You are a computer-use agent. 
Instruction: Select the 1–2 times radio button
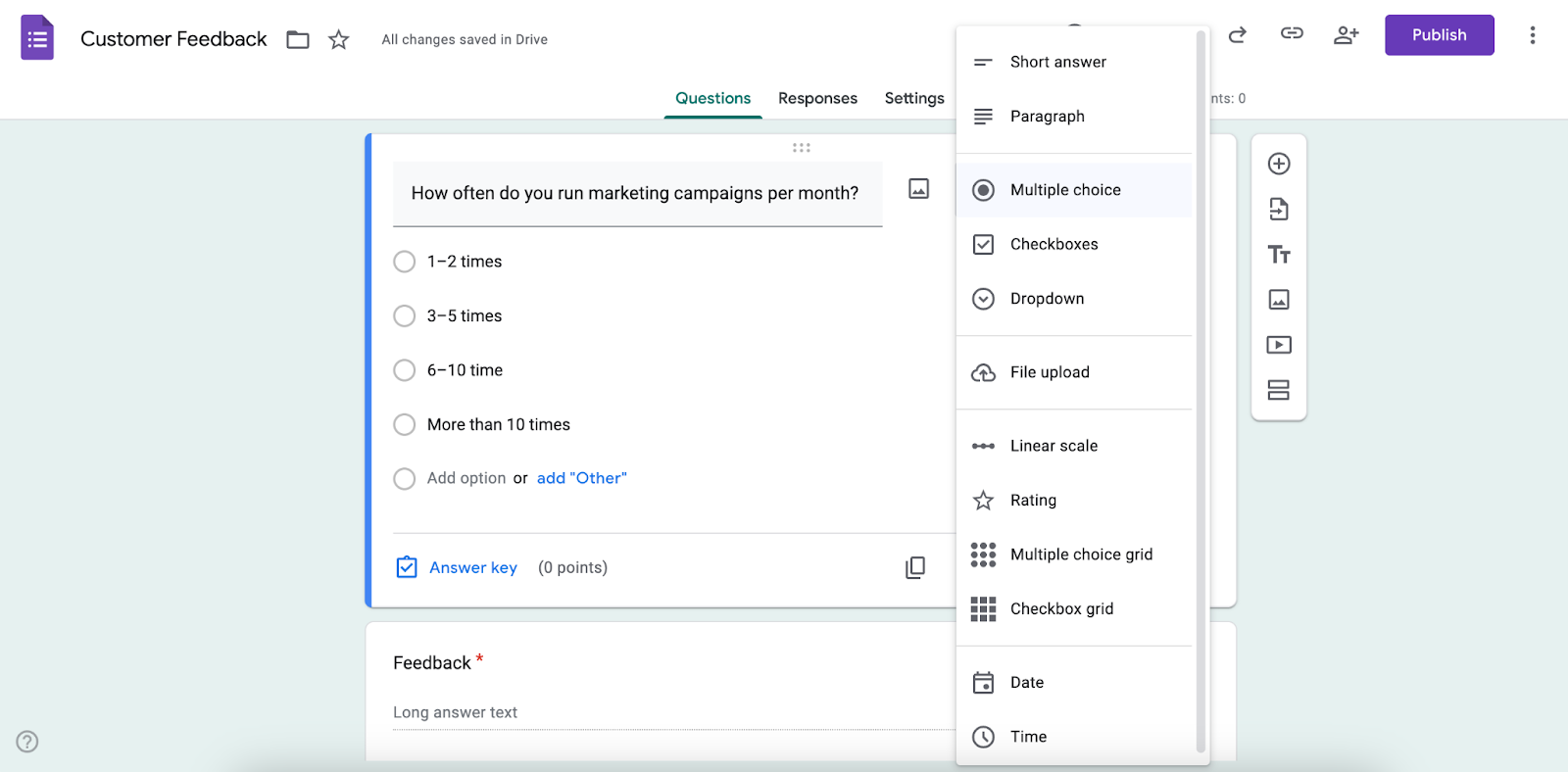405,262
